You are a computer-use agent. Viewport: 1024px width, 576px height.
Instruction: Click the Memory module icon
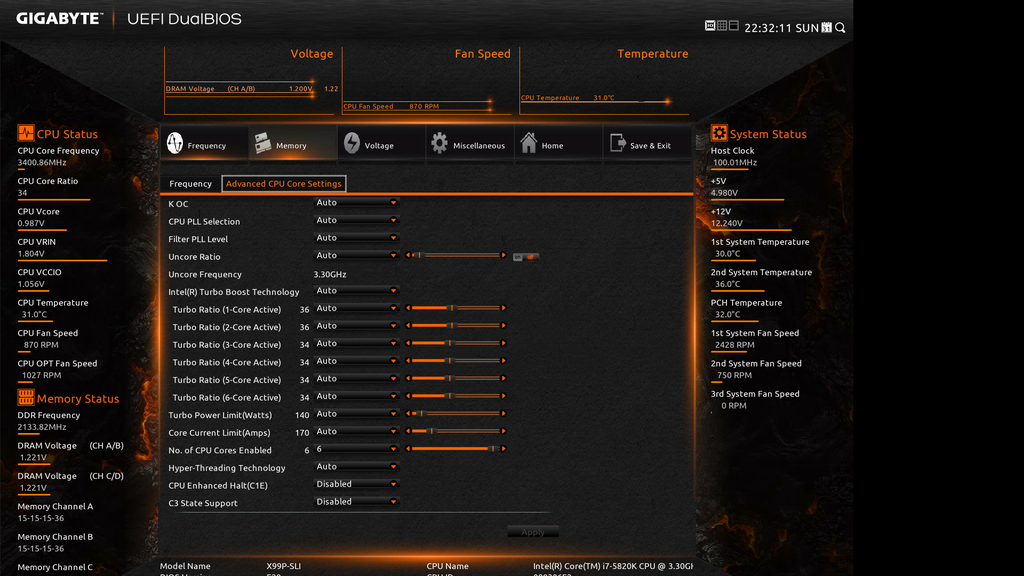263,143
